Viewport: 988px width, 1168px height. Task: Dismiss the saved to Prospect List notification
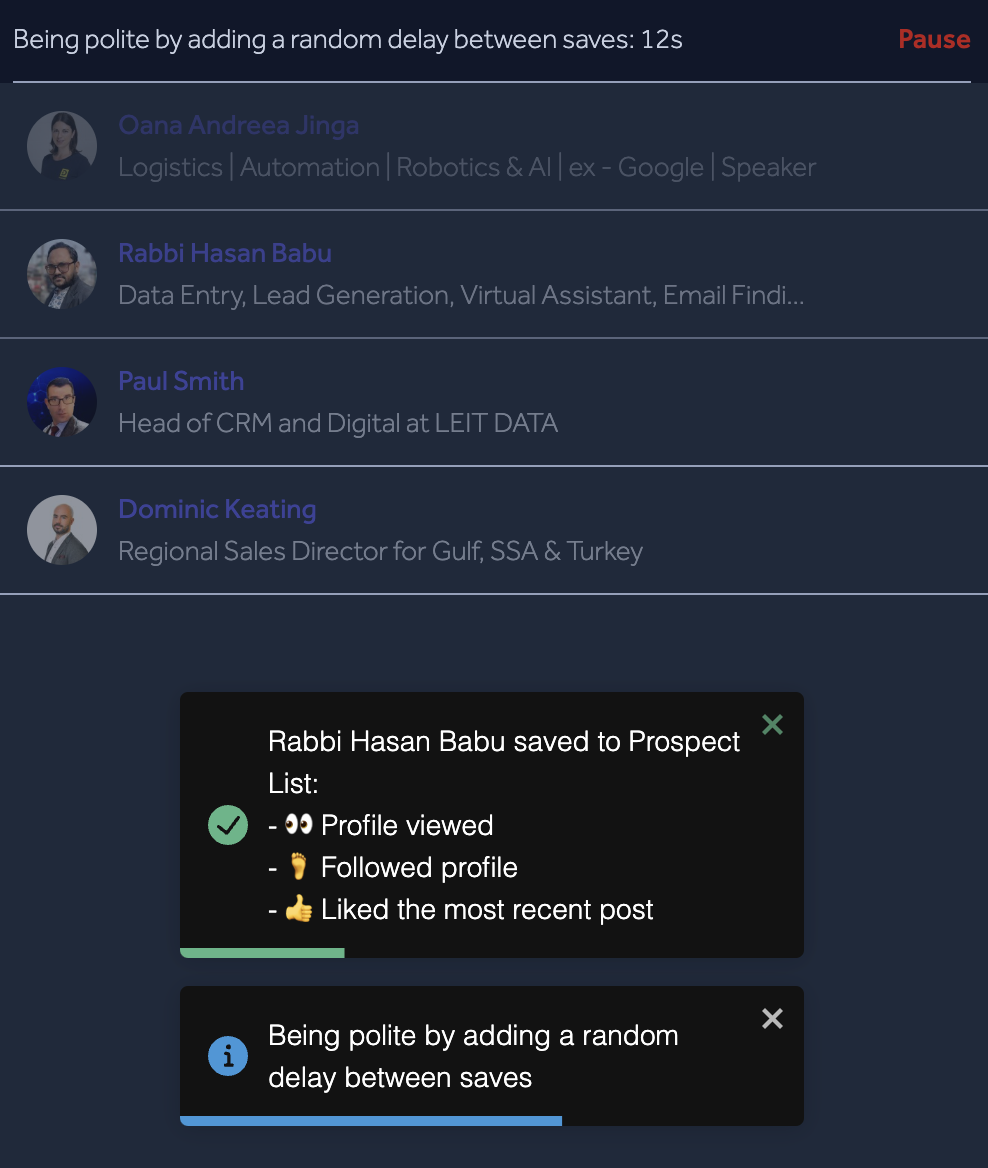pos(772,724)
